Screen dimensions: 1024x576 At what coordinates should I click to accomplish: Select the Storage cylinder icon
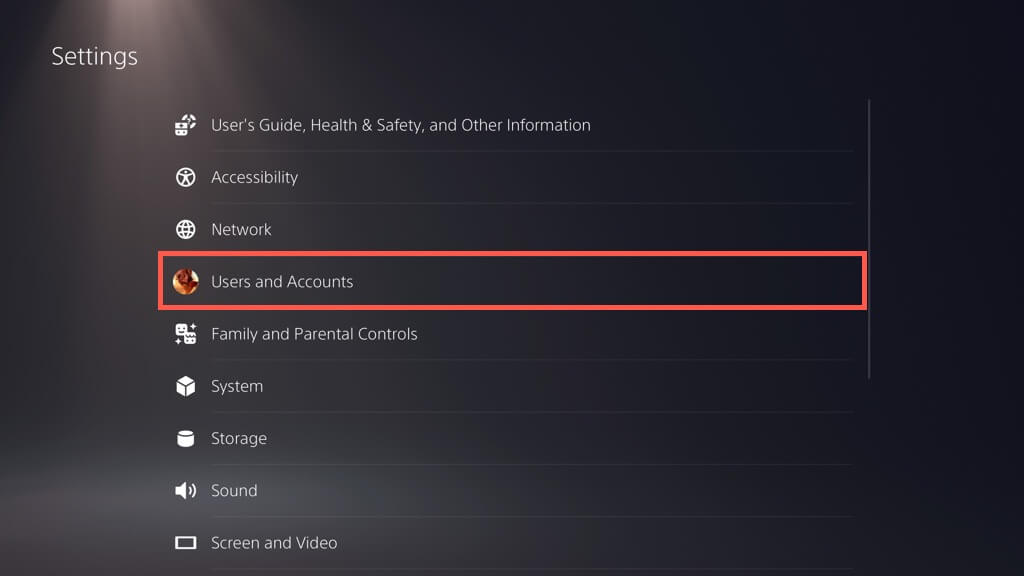186,438
